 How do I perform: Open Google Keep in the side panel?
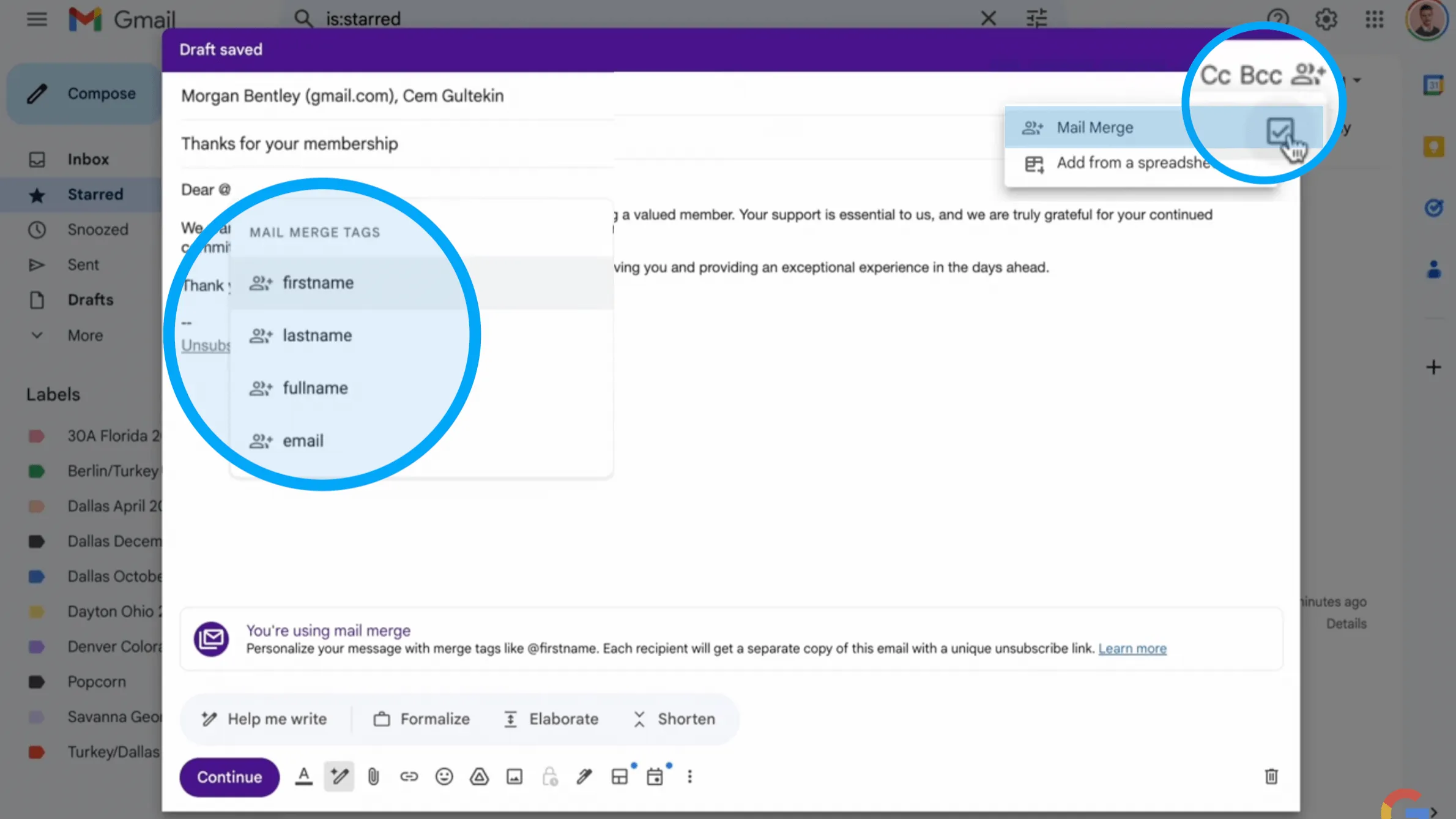[x=1433, y=146]
